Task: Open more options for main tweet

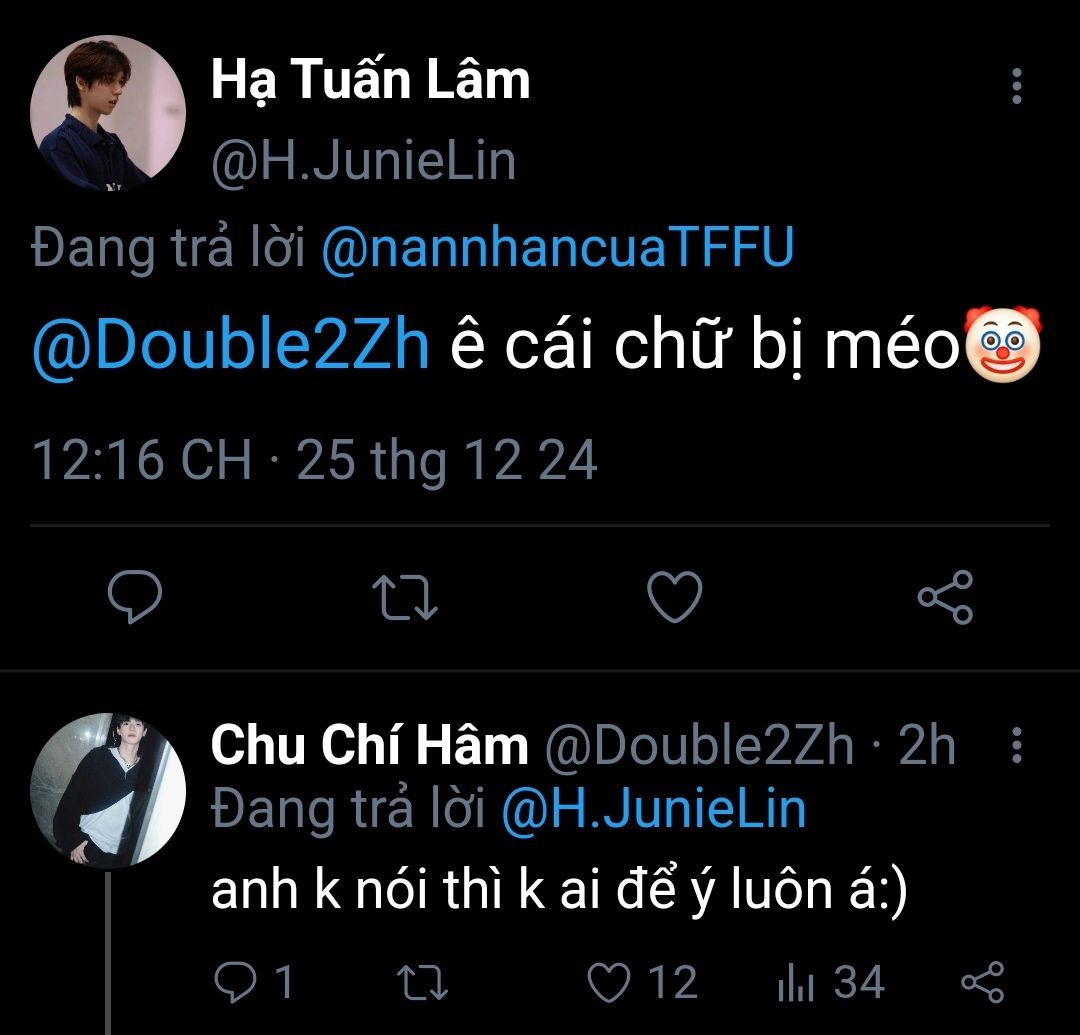Action: [x=1016, y=88]
